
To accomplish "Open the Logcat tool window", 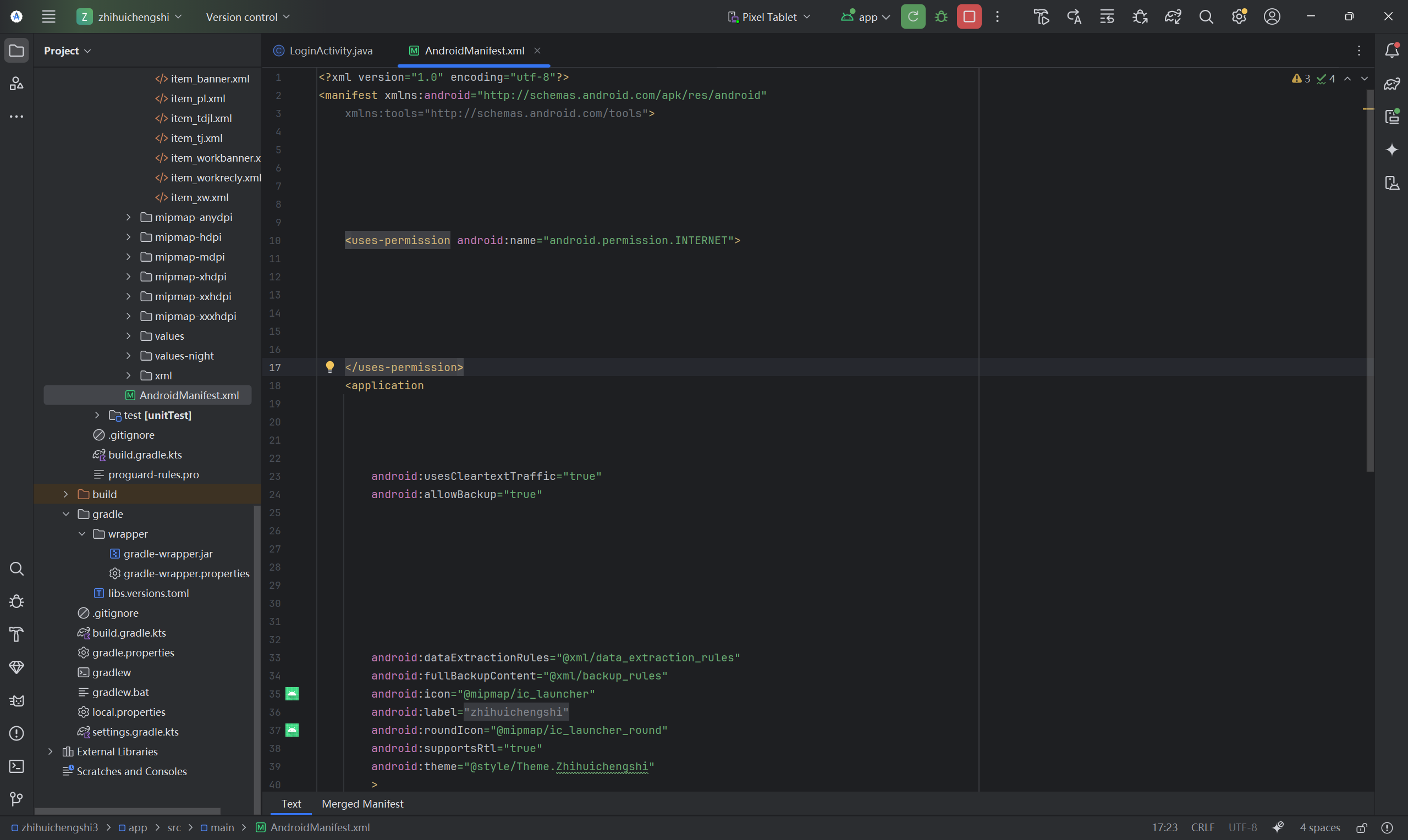I will tap(16, 701).
